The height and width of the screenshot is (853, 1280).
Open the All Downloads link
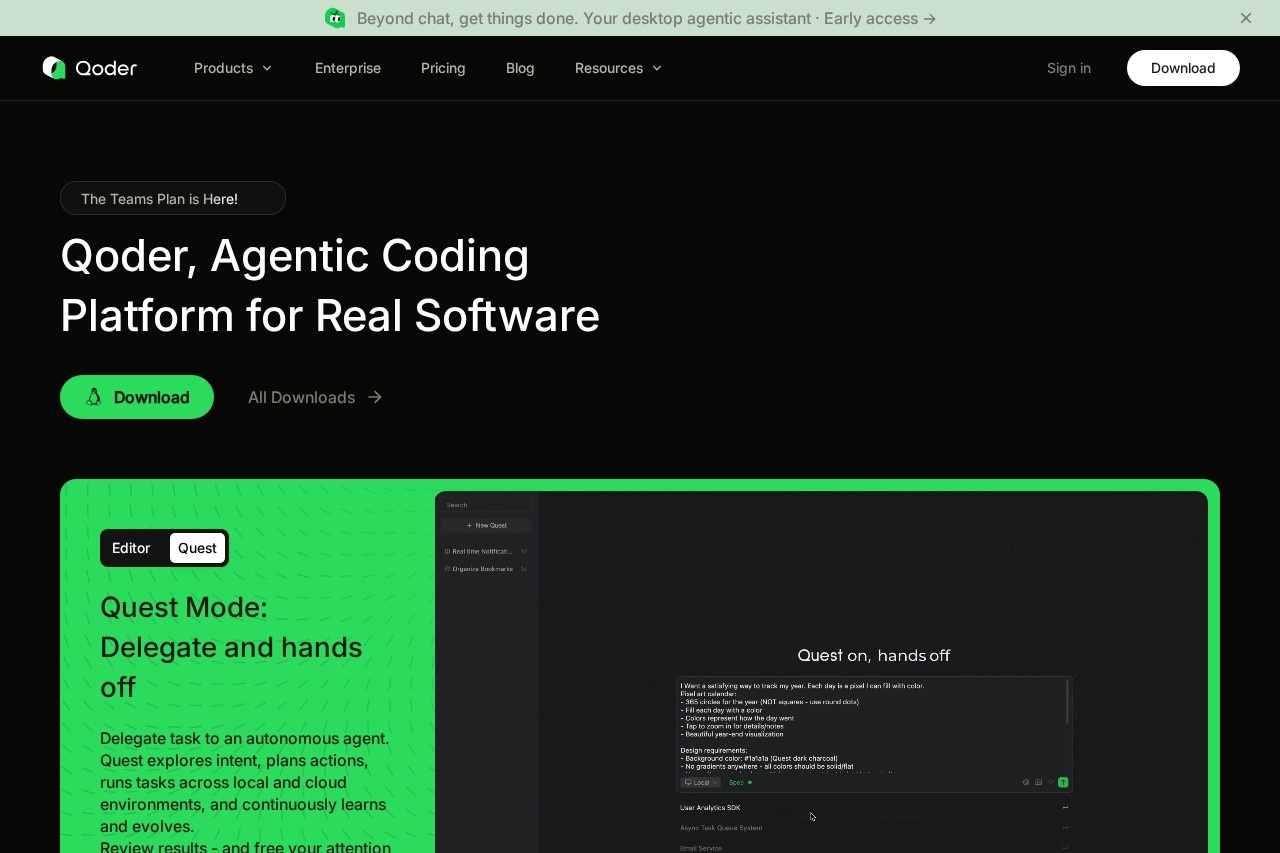pyautogui.click(x=315, y=397)
